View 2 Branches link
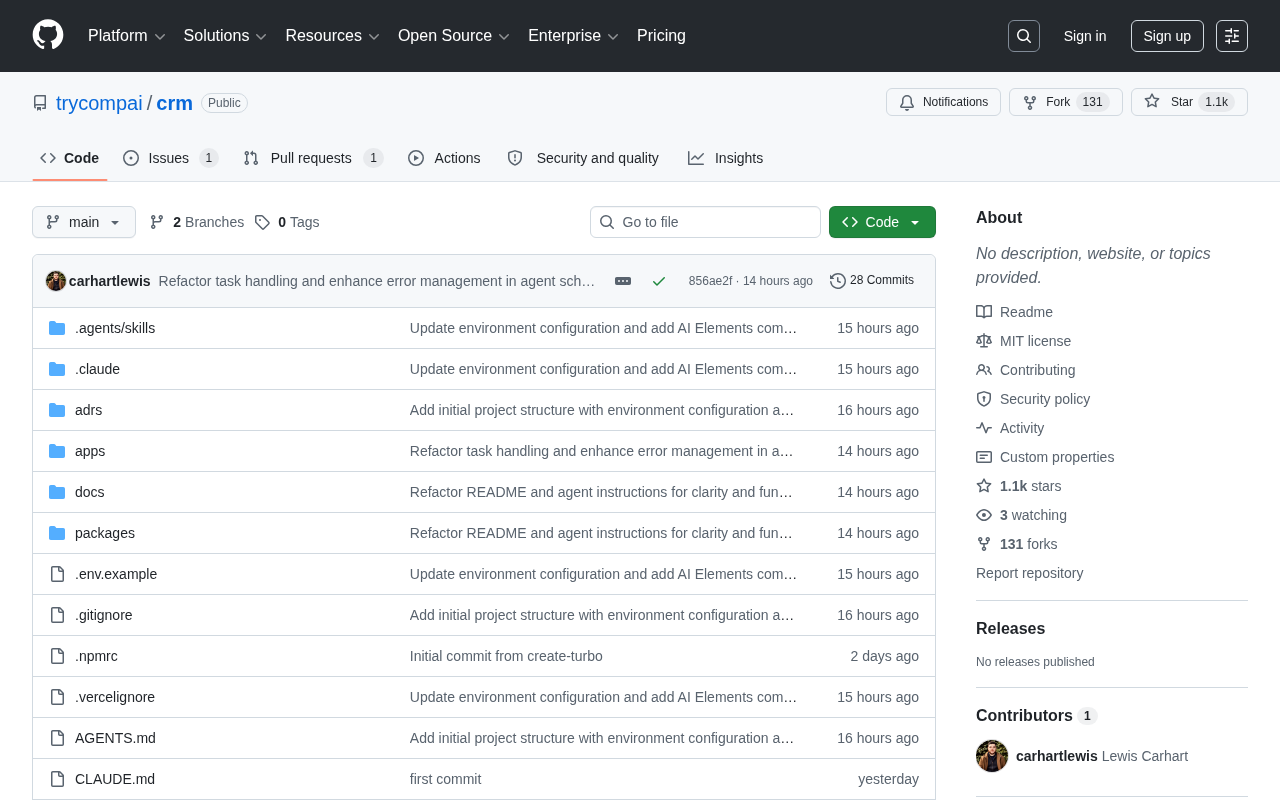This screenshot has width=1280, height=800. pos(197,222)
